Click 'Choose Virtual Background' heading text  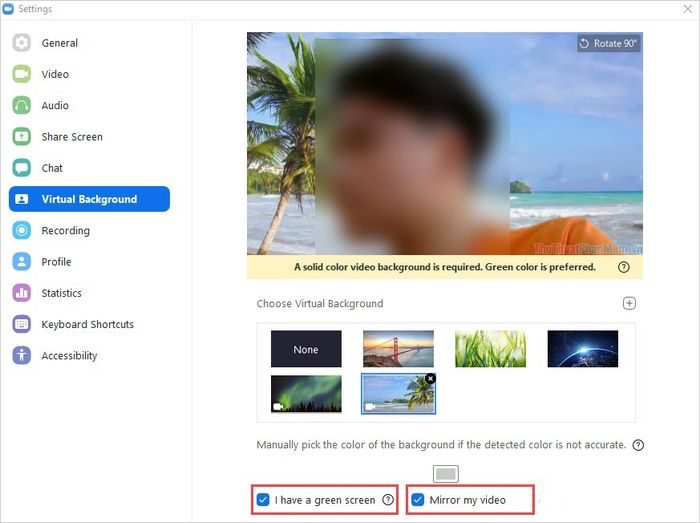tap(320, 303)
